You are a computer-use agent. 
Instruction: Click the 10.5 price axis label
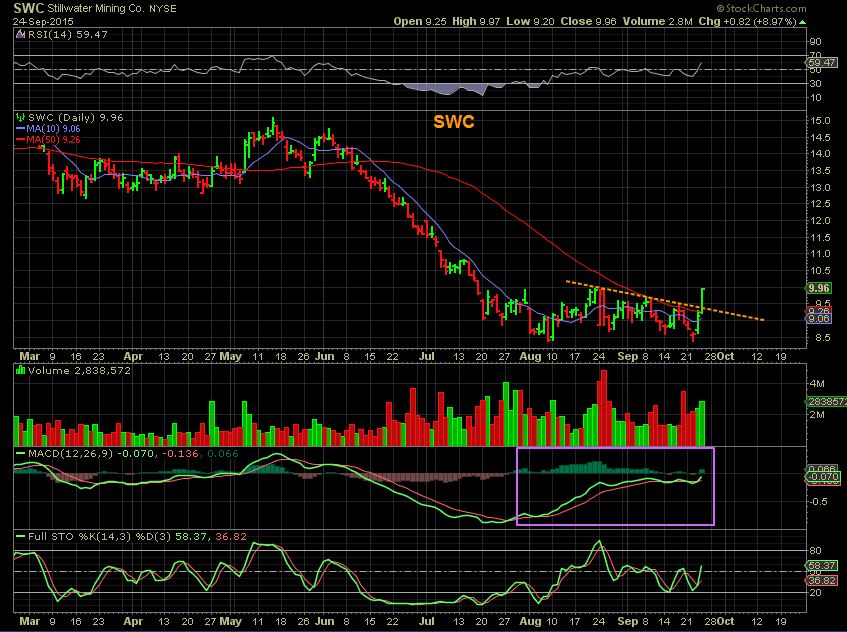tap(821, 271)
